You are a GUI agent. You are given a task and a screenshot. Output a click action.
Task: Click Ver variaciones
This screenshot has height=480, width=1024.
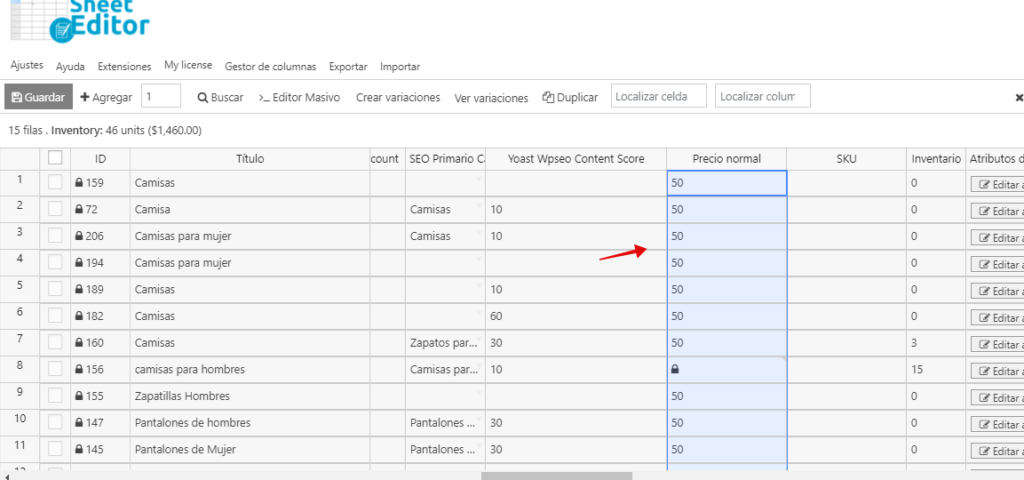pos(491,98)
